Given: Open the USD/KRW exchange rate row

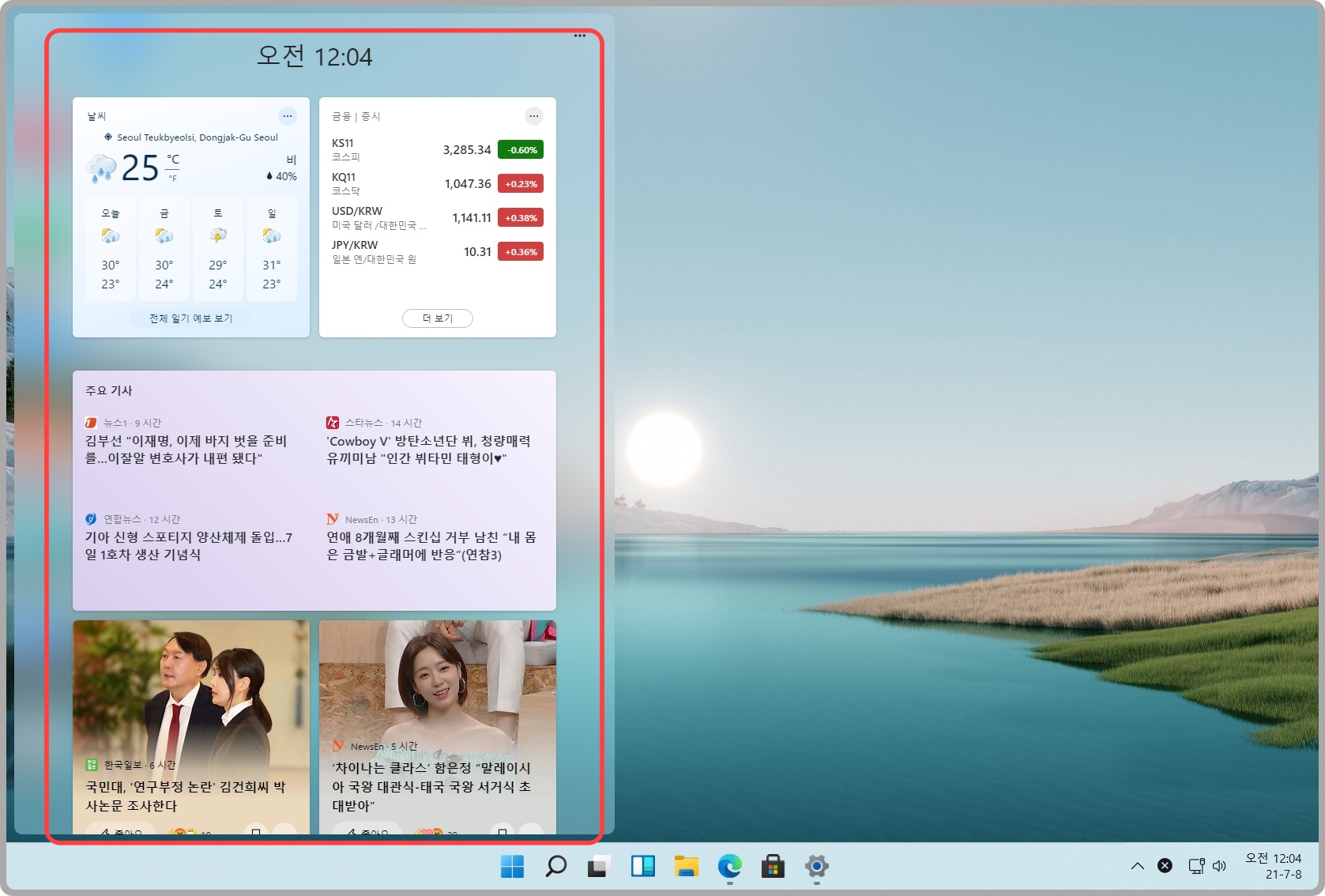Looking at the screenshot, I should click(437, 217).
